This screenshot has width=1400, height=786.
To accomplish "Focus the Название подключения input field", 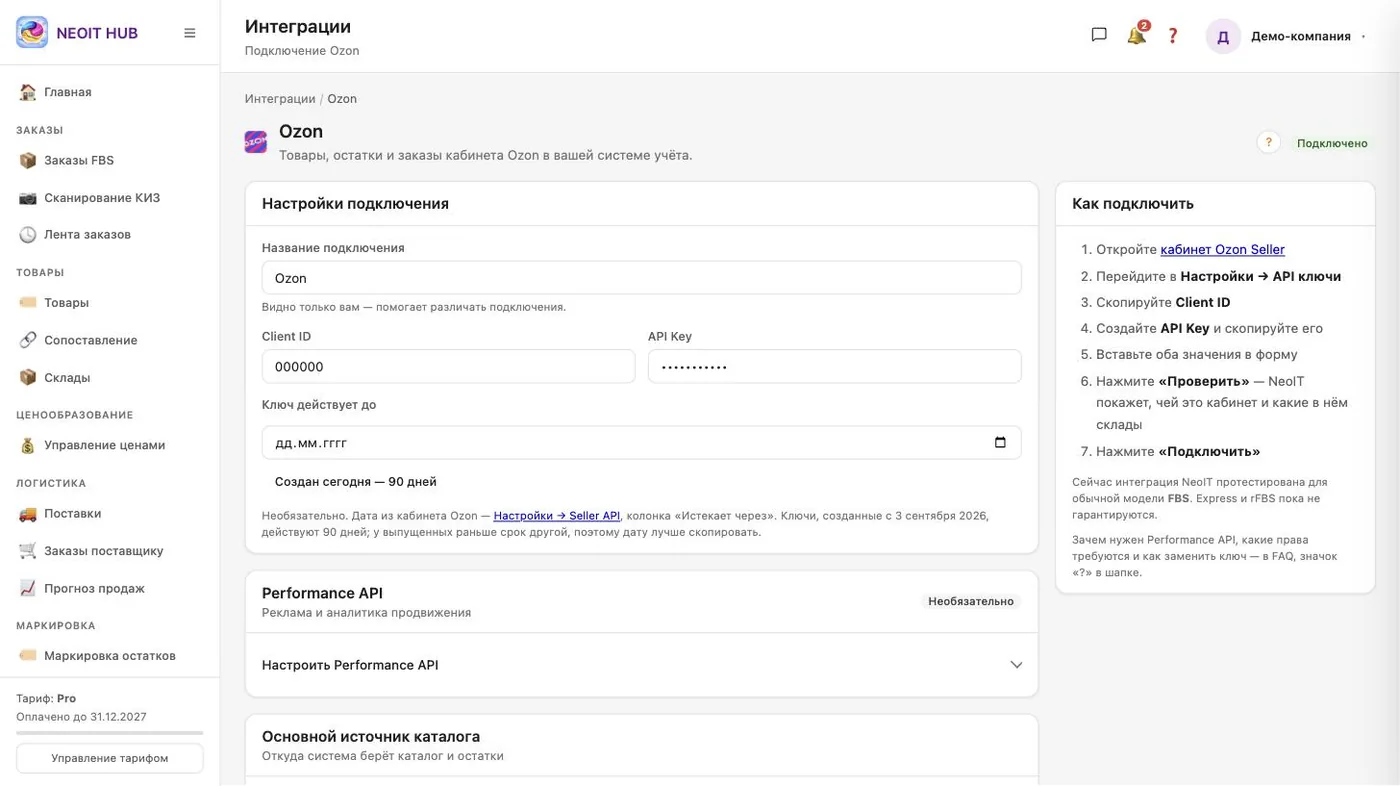I will click(x=642, y=278).
